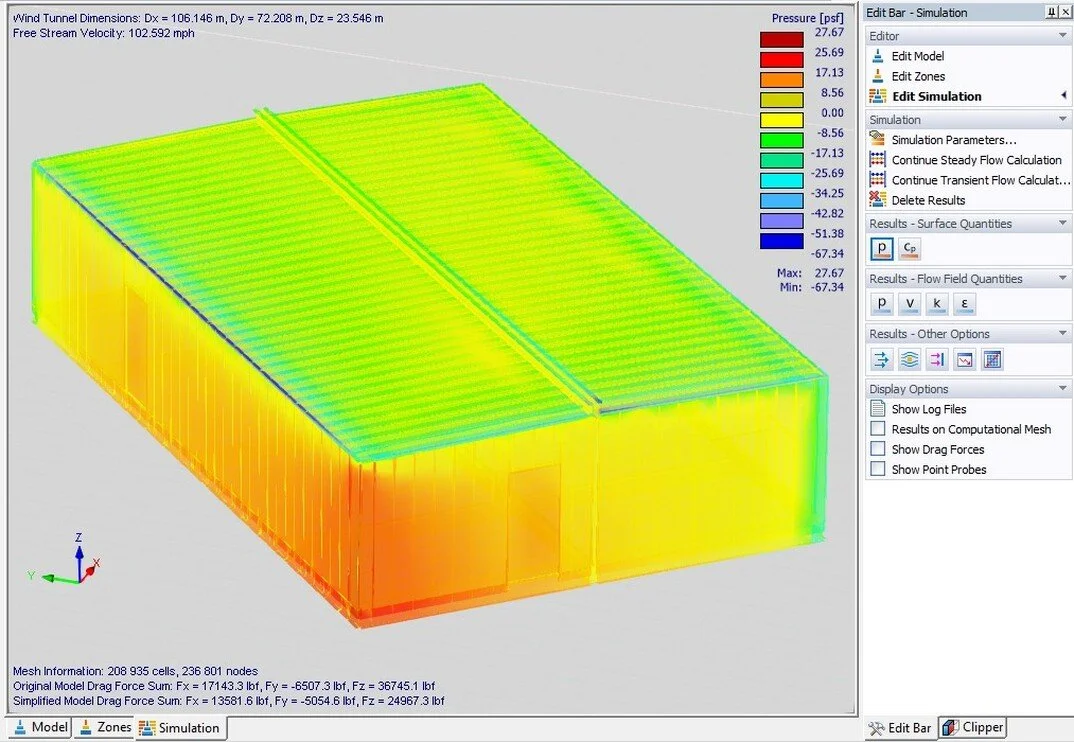Switch to the Clipper tab
This screenshot has height=742, width=1074.
coord(972,727)
